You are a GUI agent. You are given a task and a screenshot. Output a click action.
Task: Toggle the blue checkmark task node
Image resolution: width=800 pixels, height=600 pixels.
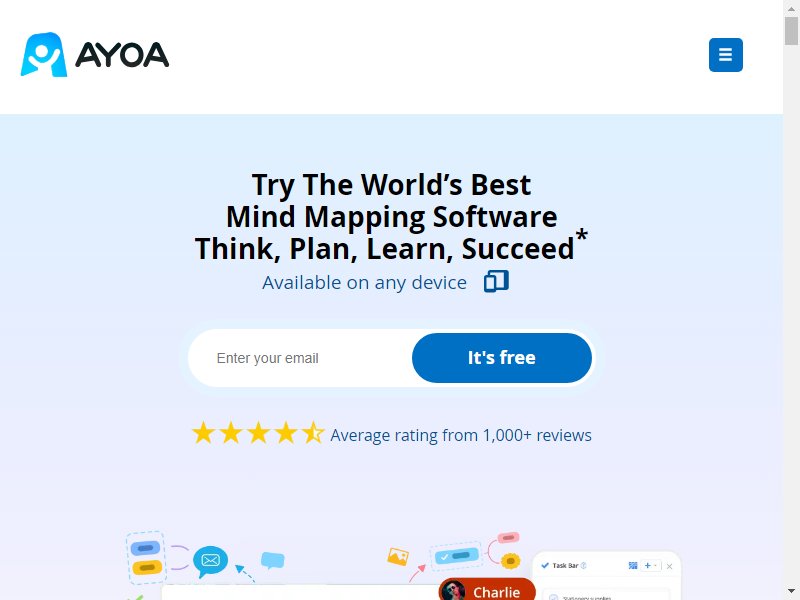456,556
